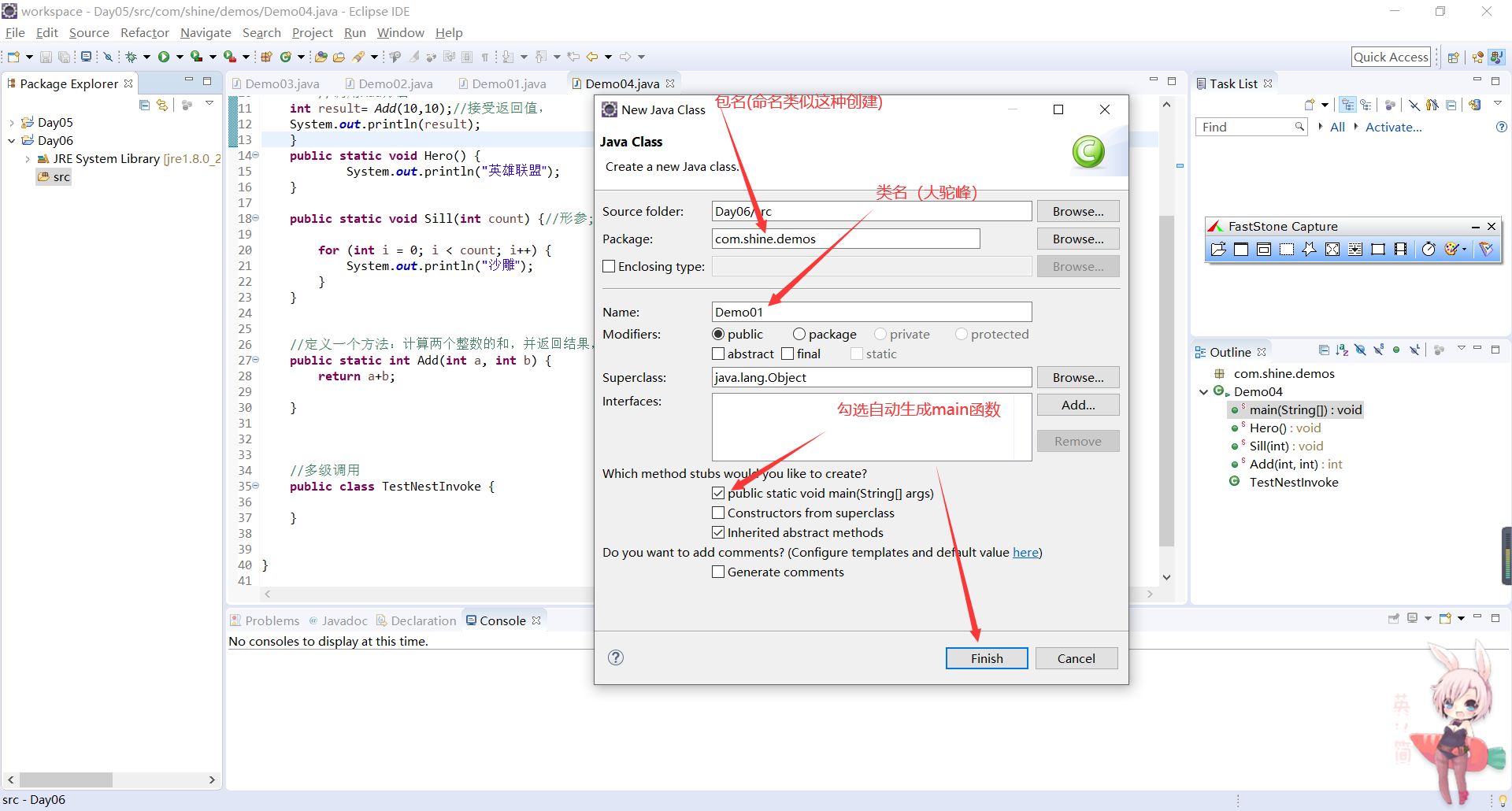The image size is (1512, 811).
Task: Toggle Enclosing type checkbox
Action: pos(609,266)
